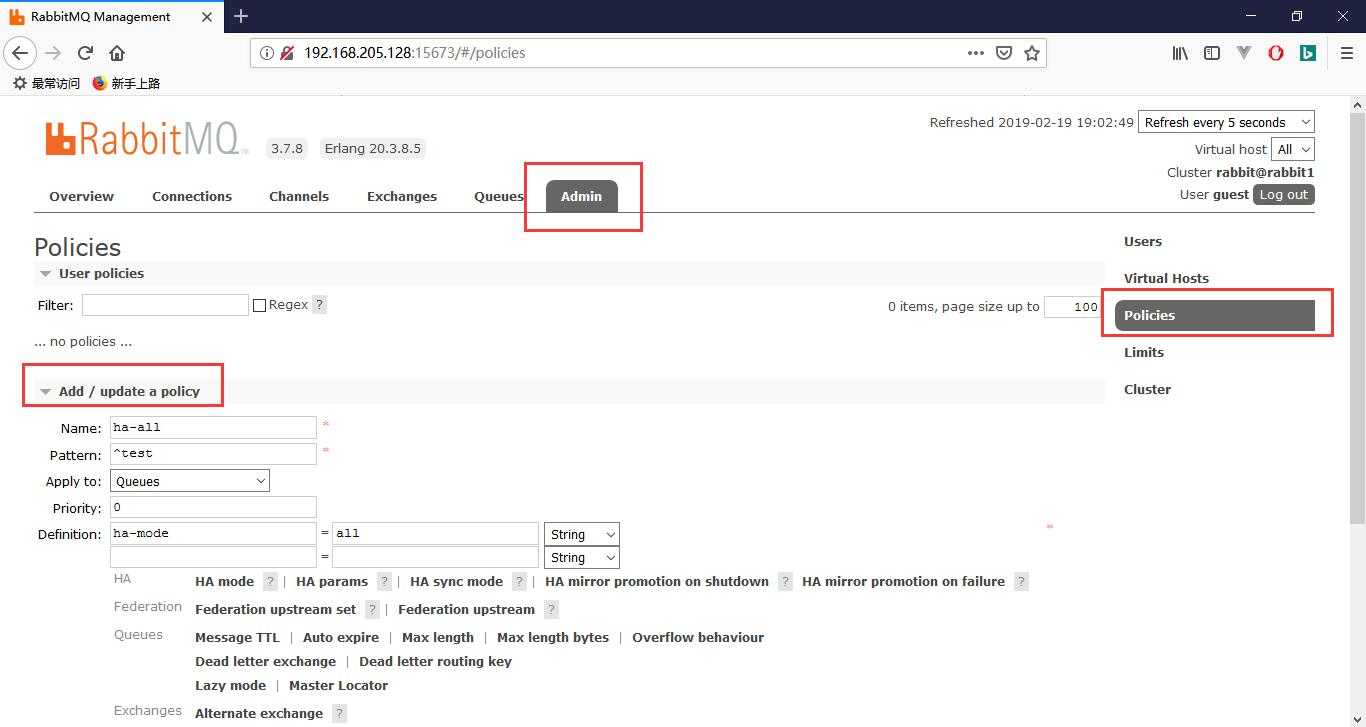Save page to Pocket icon
The height and width of the screenshot is (727, 1366).
1004,53
